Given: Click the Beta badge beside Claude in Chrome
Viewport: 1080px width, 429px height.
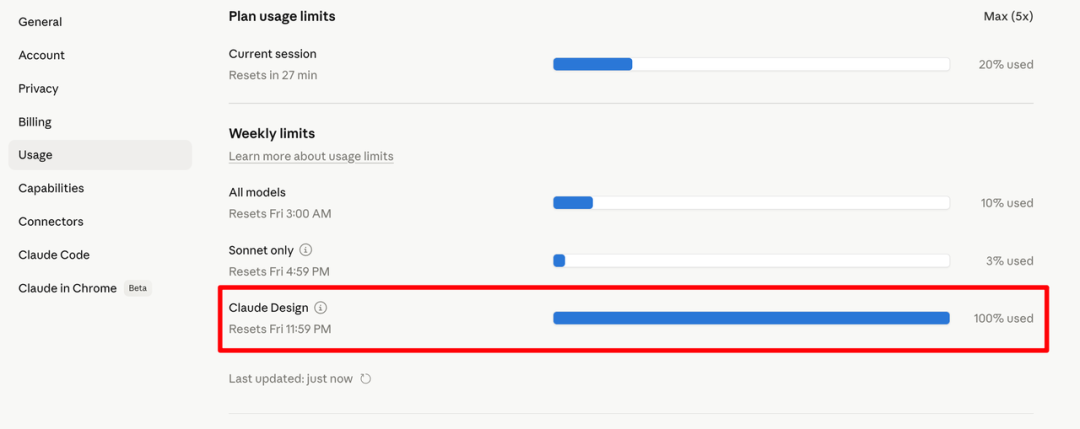Looking at the screenshot, I should (x=137, y=288).
